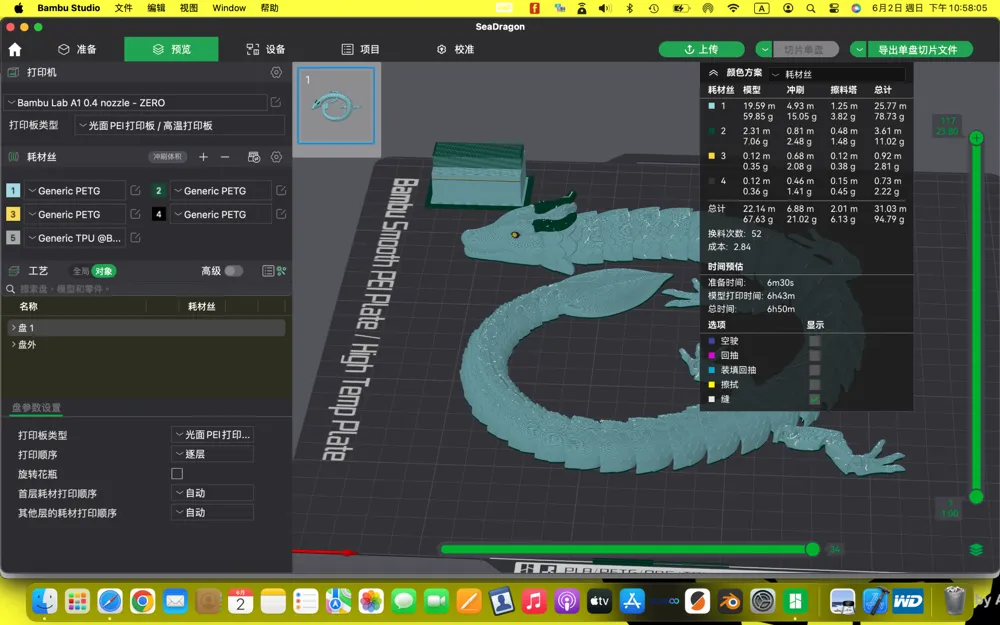The height and width of the screenshot is (625, 1000).
Task: Open Google Chrome in the dock
Action: [142, 601]
